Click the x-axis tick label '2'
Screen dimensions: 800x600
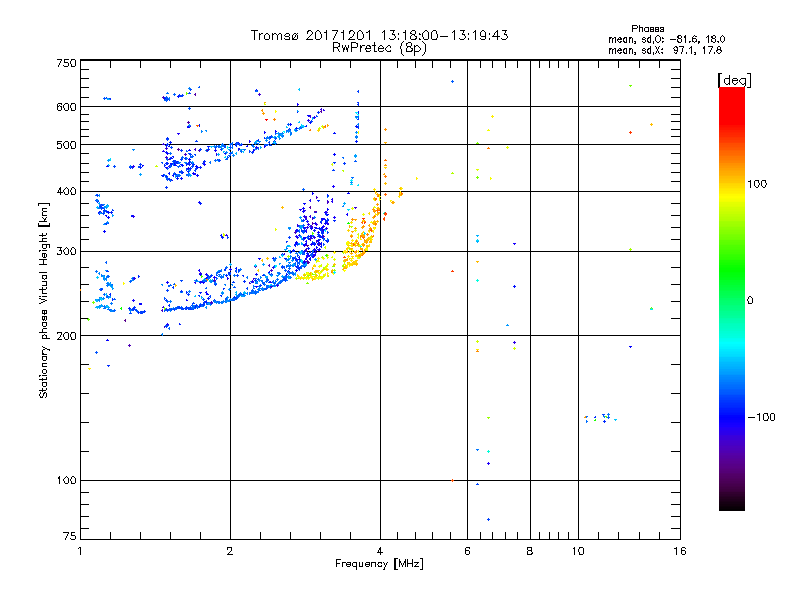(x=230, y=551)
